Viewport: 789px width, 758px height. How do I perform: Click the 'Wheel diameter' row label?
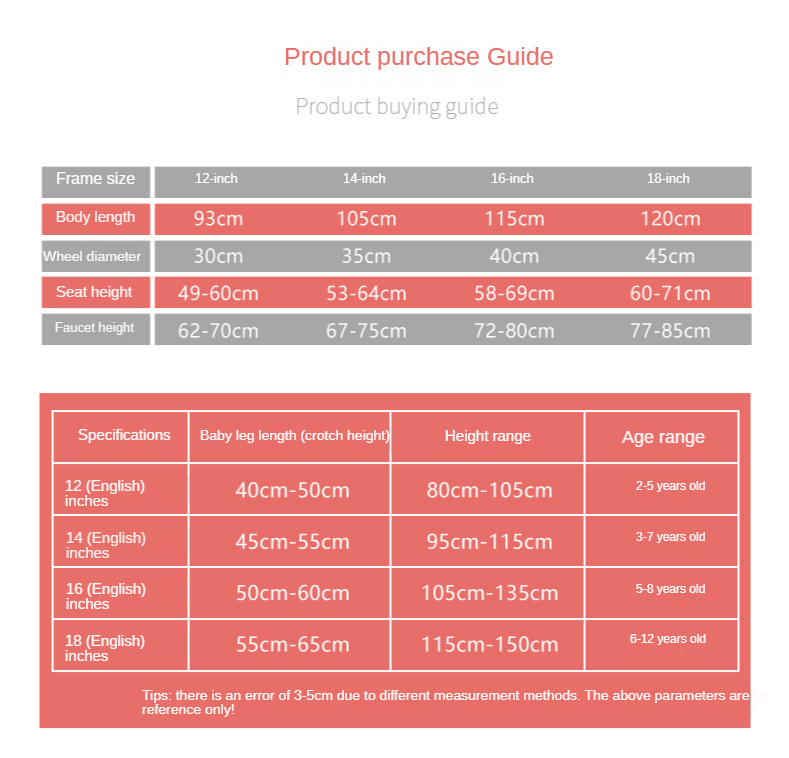pyautogui.click(x=93, y=256)
